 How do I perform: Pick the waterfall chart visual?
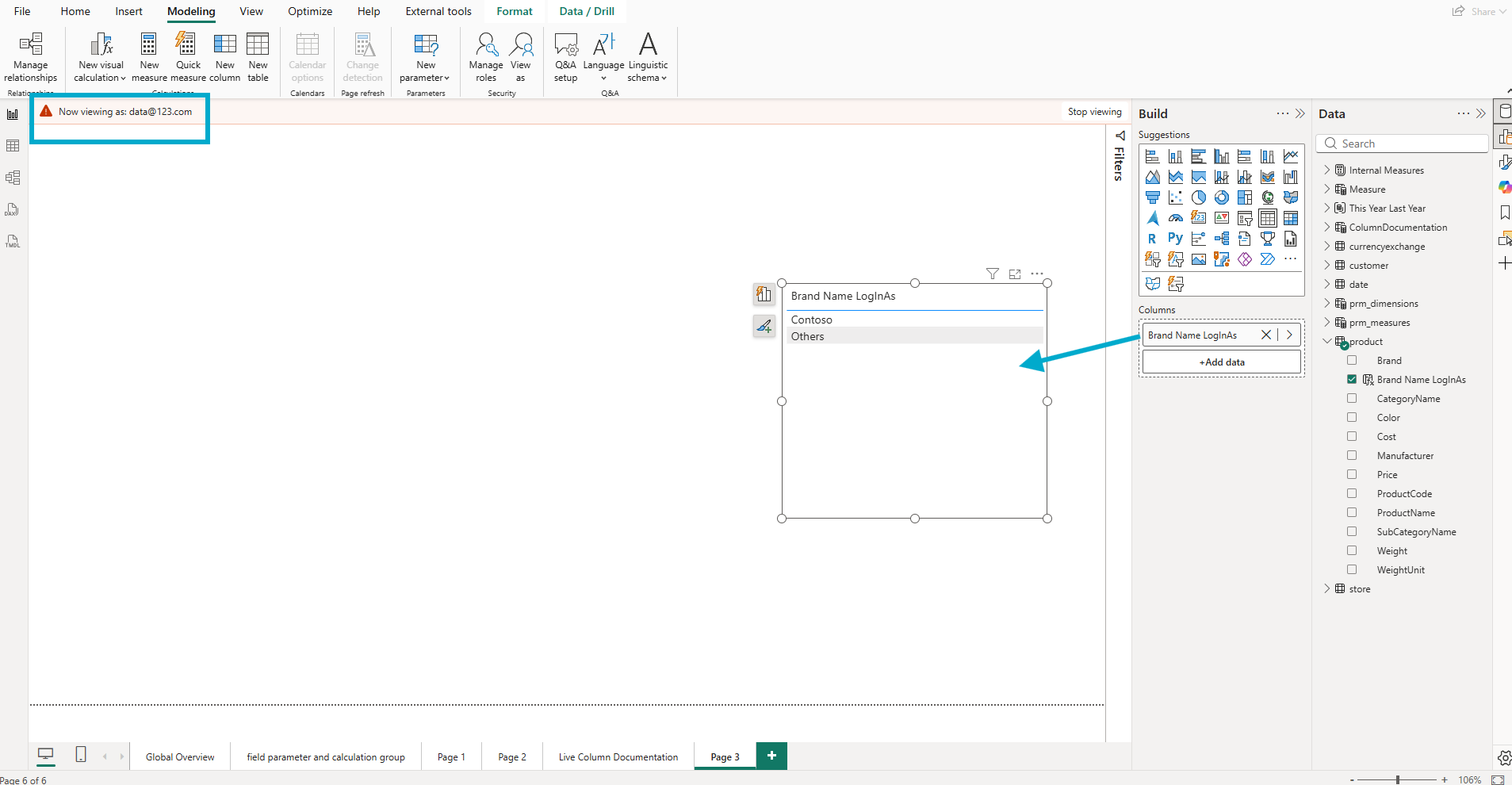coord(1291,177)
